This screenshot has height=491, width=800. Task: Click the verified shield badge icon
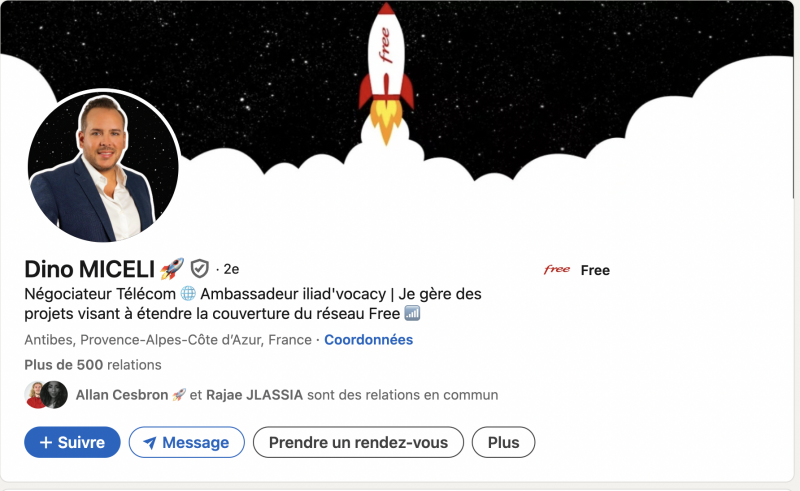199,268
